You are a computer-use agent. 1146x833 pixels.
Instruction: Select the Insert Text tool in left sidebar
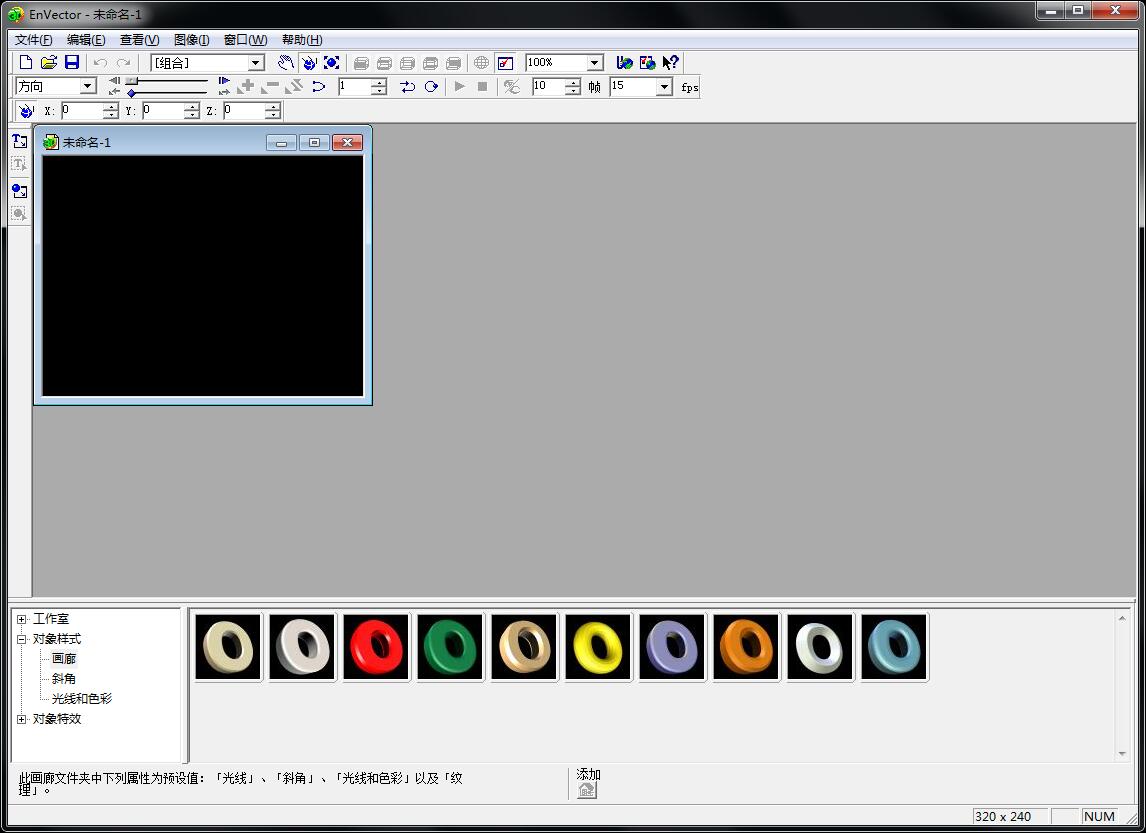[x=19, y=164]
